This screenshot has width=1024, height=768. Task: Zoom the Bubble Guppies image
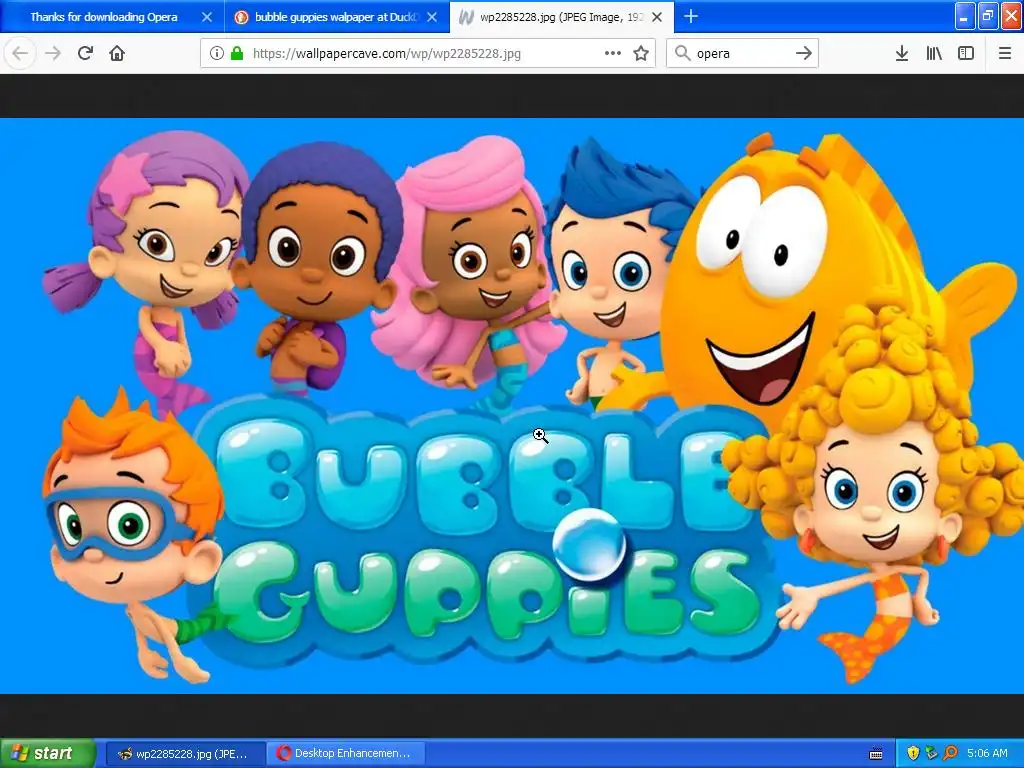tap(511, 406)
